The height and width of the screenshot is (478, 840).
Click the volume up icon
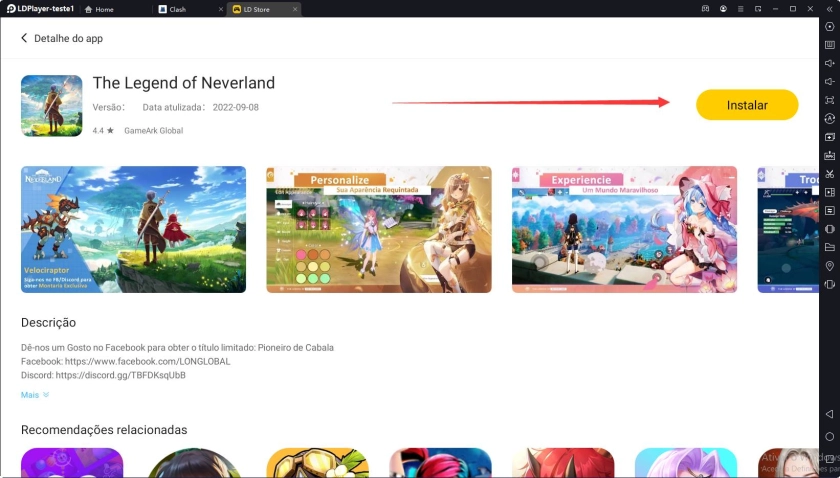pos(830,63)
